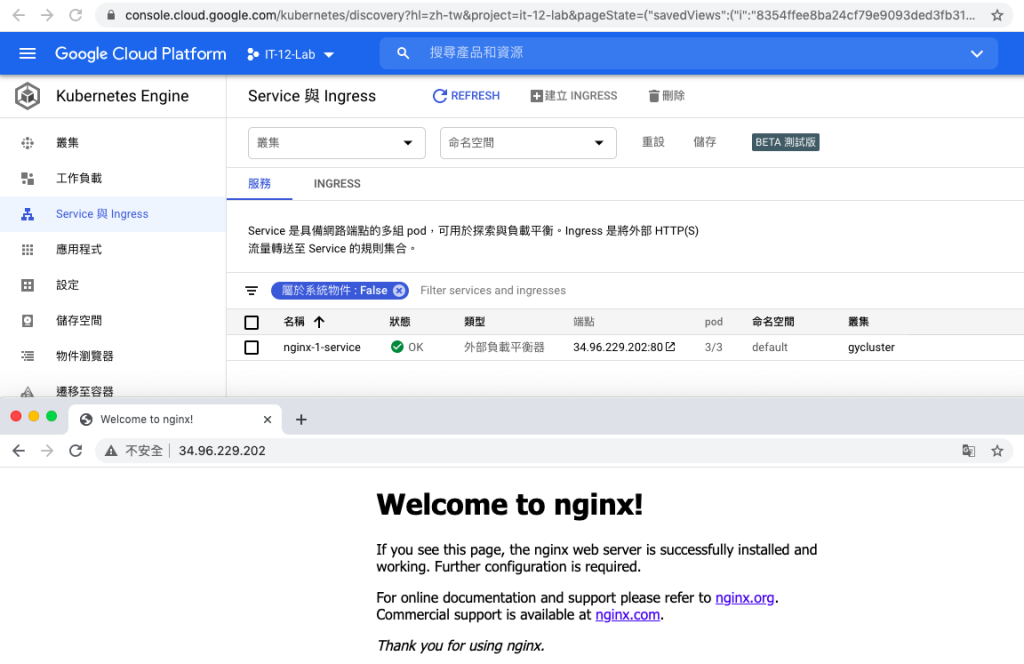
Task: Click back arrow in the console browser
Action: [x=19, y=15]
